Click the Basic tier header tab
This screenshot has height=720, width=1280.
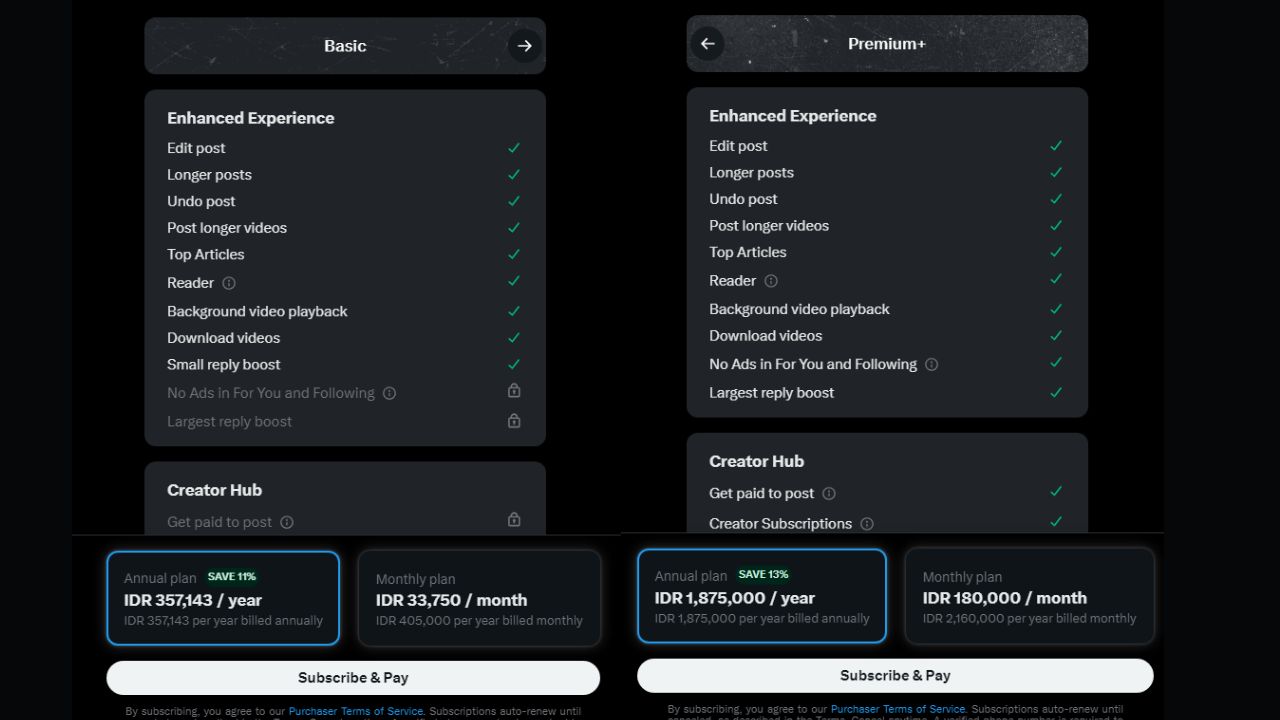345,46
